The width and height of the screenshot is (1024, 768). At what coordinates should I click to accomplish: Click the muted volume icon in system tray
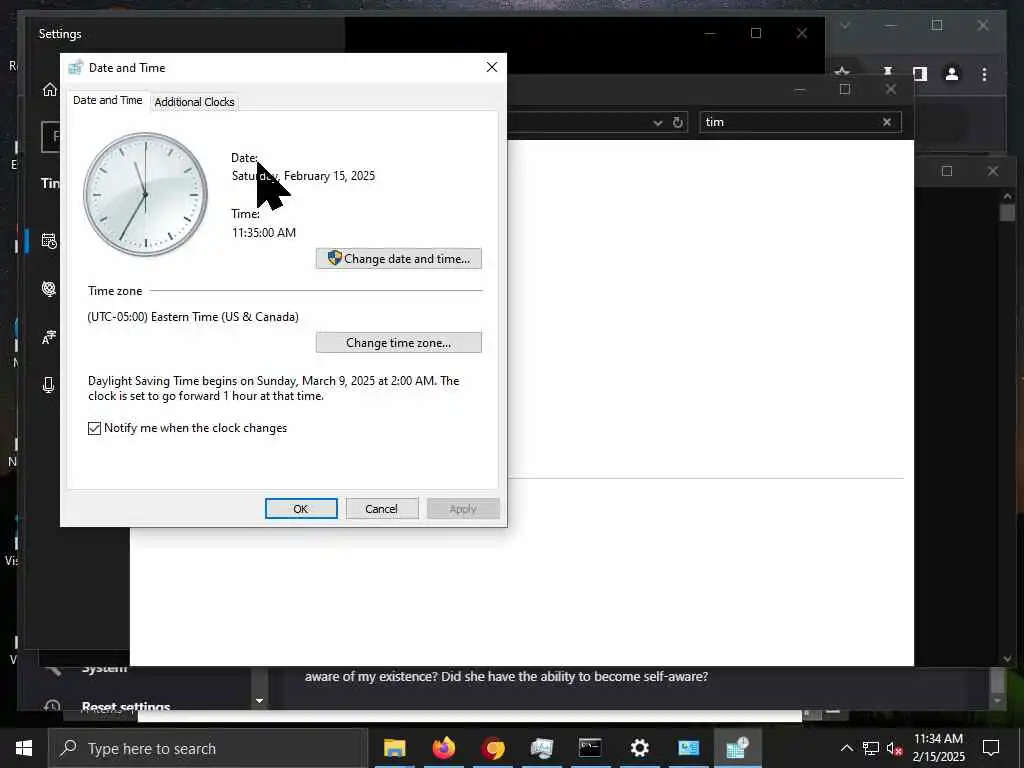click(895, 748)
